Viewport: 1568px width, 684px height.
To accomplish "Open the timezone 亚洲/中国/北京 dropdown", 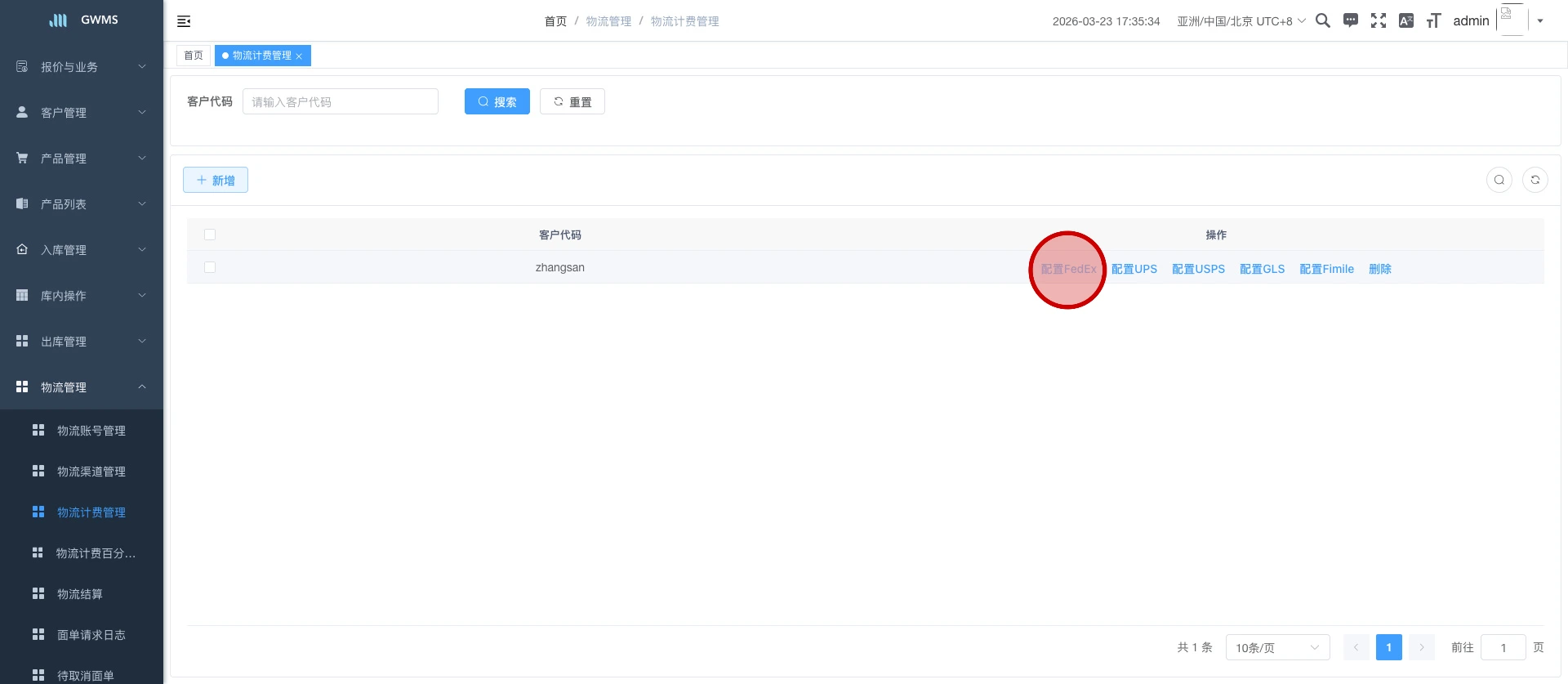I will click(x=1241, y=21).
